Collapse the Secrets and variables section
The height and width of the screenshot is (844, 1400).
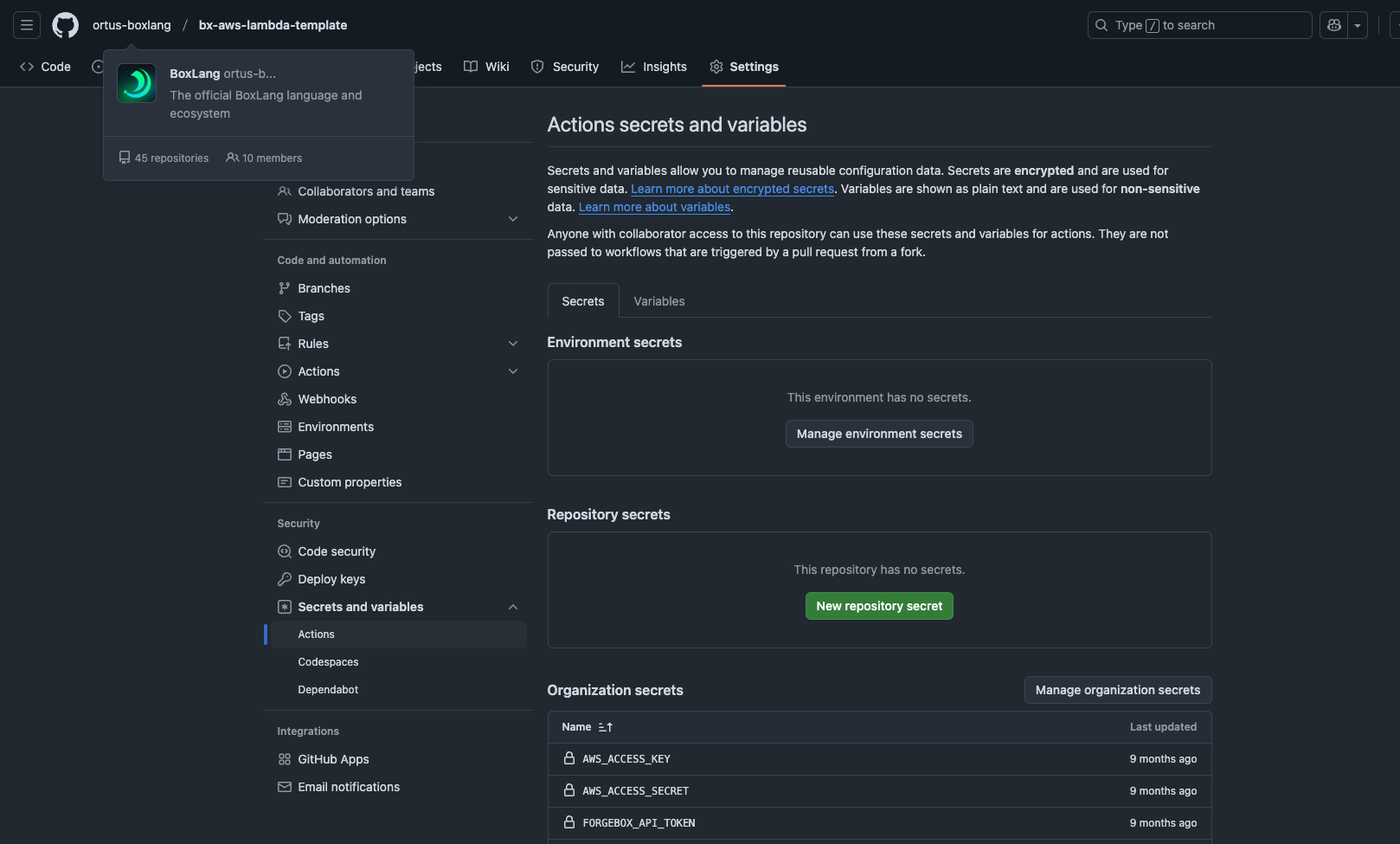coord(512,607)
